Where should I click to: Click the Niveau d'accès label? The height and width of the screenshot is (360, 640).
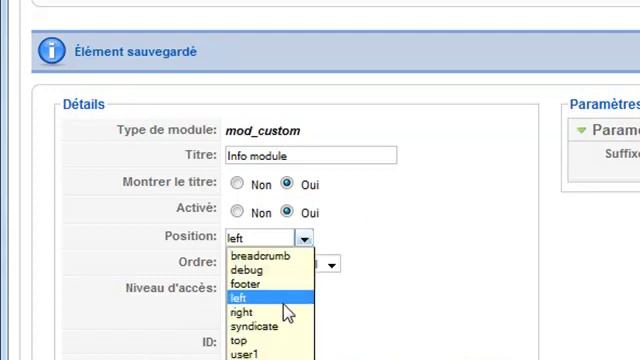pyautogui.click(x=171, y=288)
